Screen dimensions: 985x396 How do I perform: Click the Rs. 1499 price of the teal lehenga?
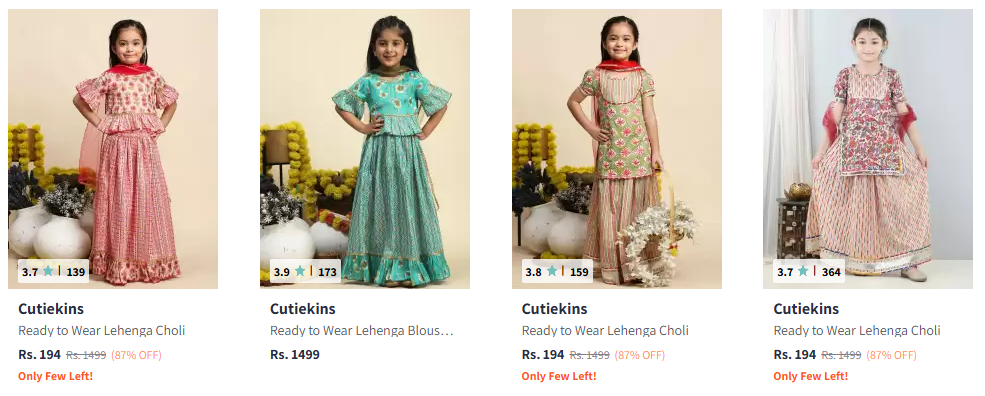click(295, 355)
